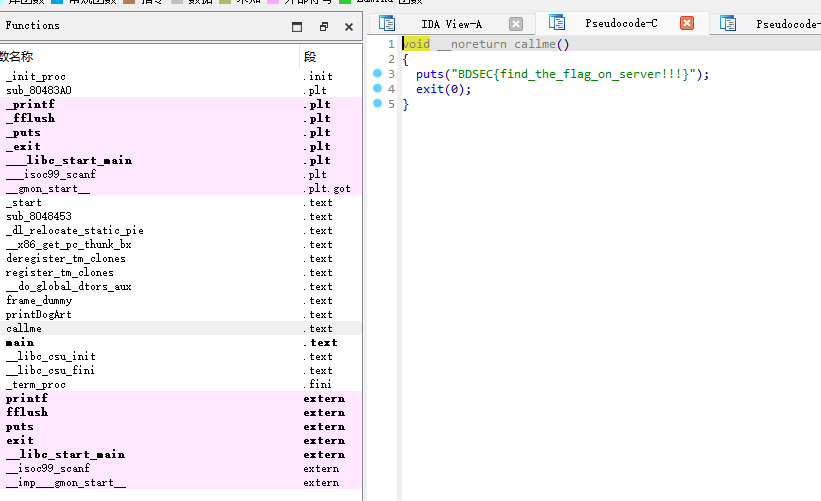Select the main function entry
The image size is (821, 501).
181,342
